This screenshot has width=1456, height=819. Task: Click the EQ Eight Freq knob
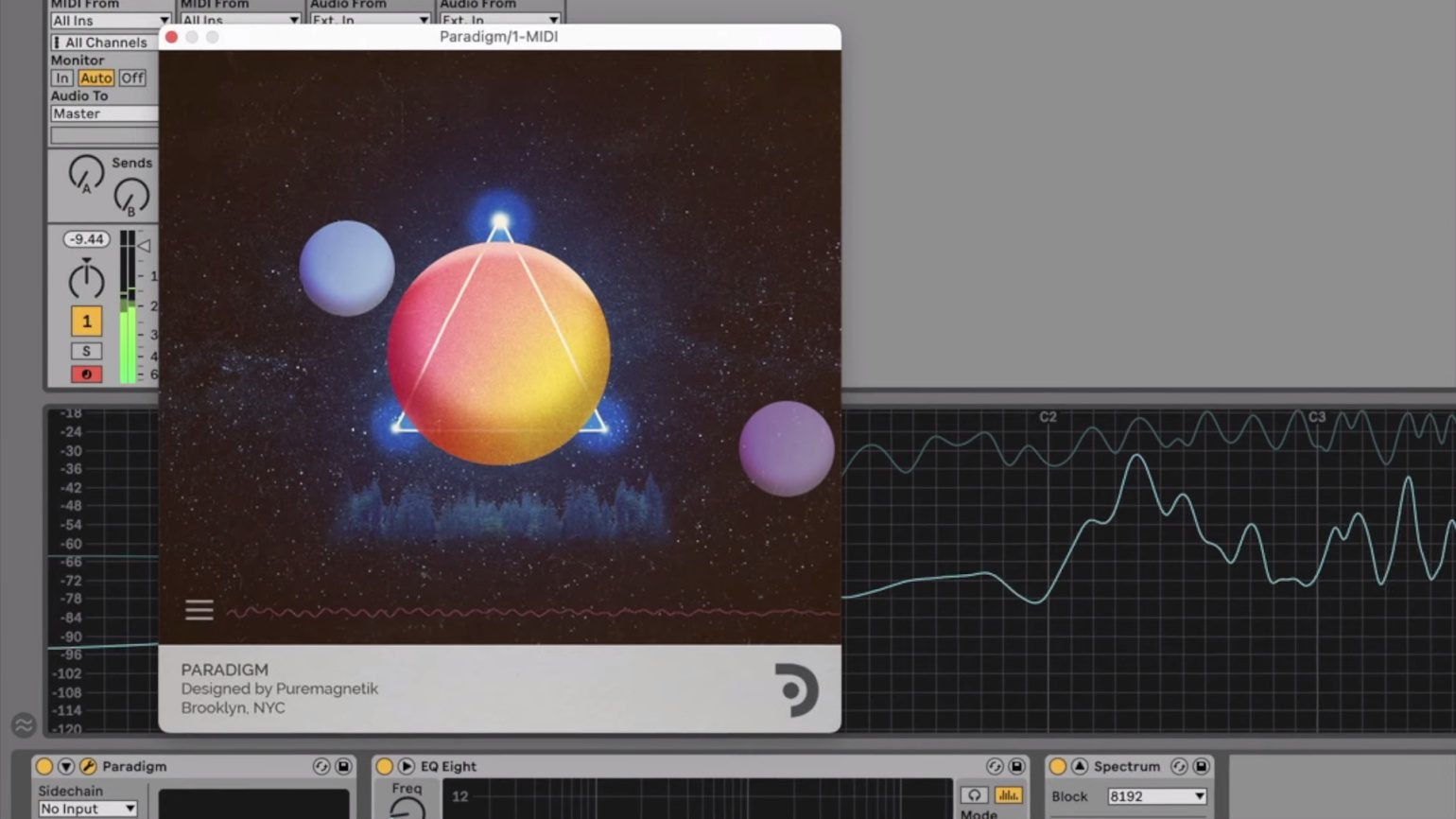407,808
